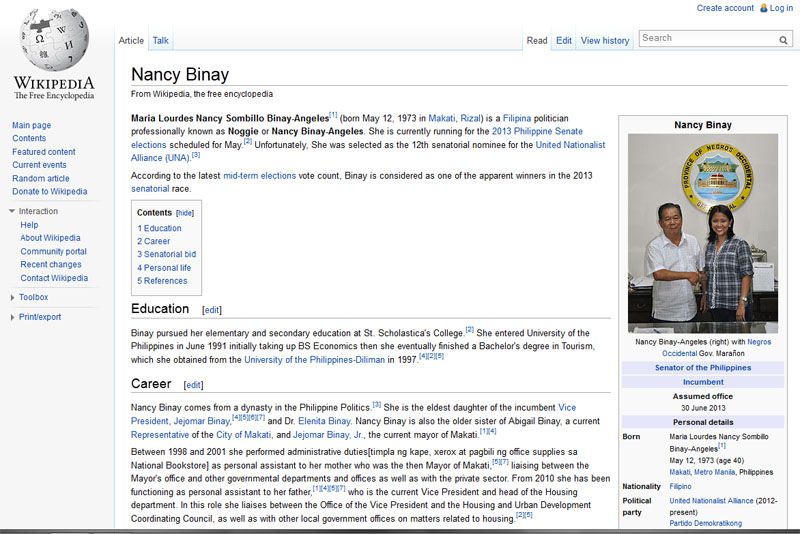The width and height of the screenshot is (800, 534).
Task: Hide the Contents table
Action: pos(185,213)
